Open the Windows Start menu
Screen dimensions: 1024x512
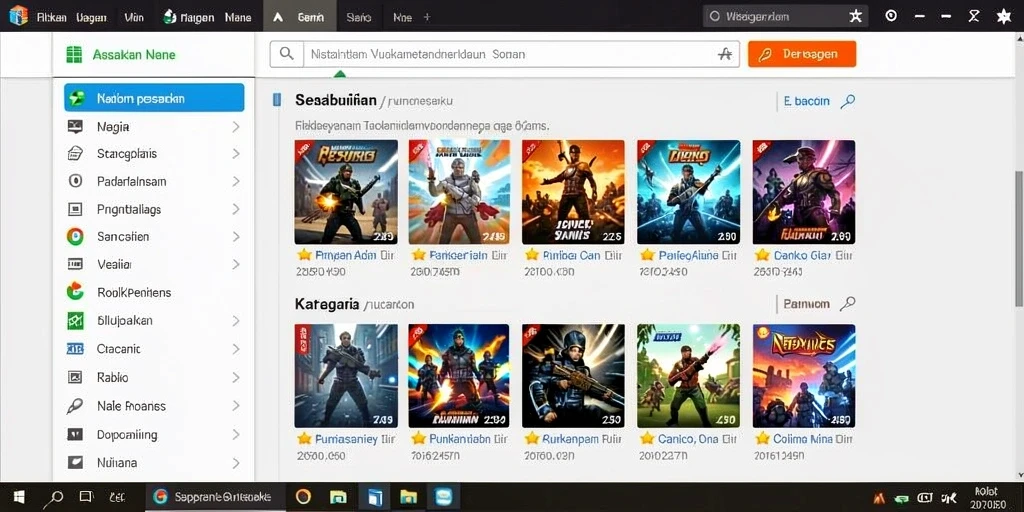[19, 498]
